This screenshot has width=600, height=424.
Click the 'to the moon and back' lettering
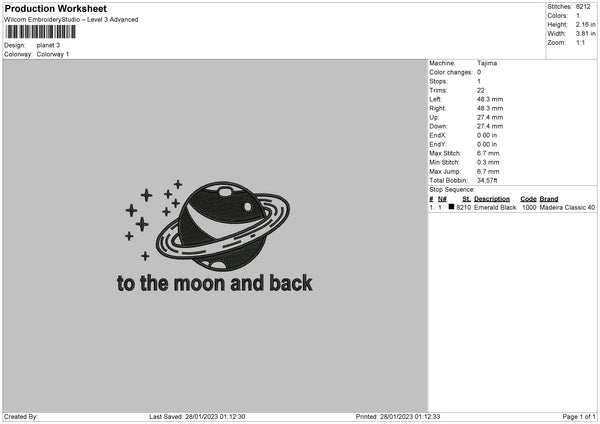[215, 284]
